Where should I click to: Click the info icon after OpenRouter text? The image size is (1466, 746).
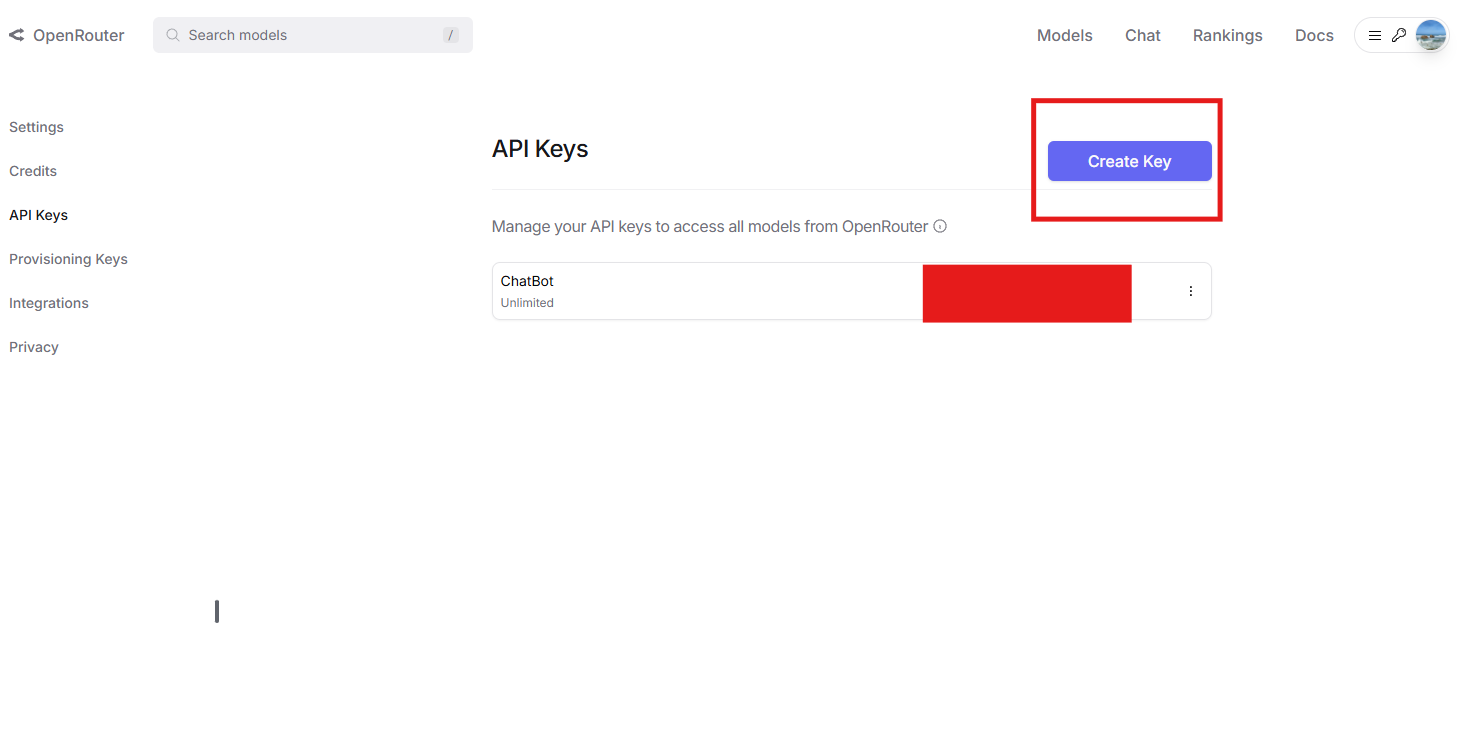(x=940, y=226)
